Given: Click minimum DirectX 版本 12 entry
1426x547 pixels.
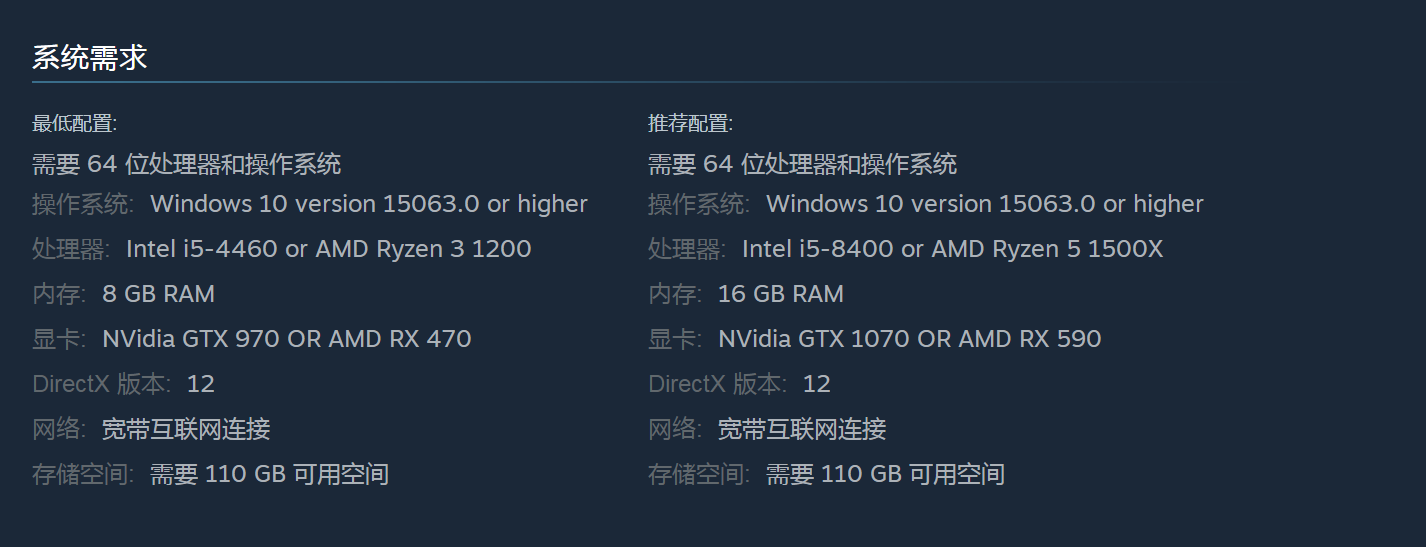Looking at the screenshot, I should pyautogui.click(x=124, y=384).
